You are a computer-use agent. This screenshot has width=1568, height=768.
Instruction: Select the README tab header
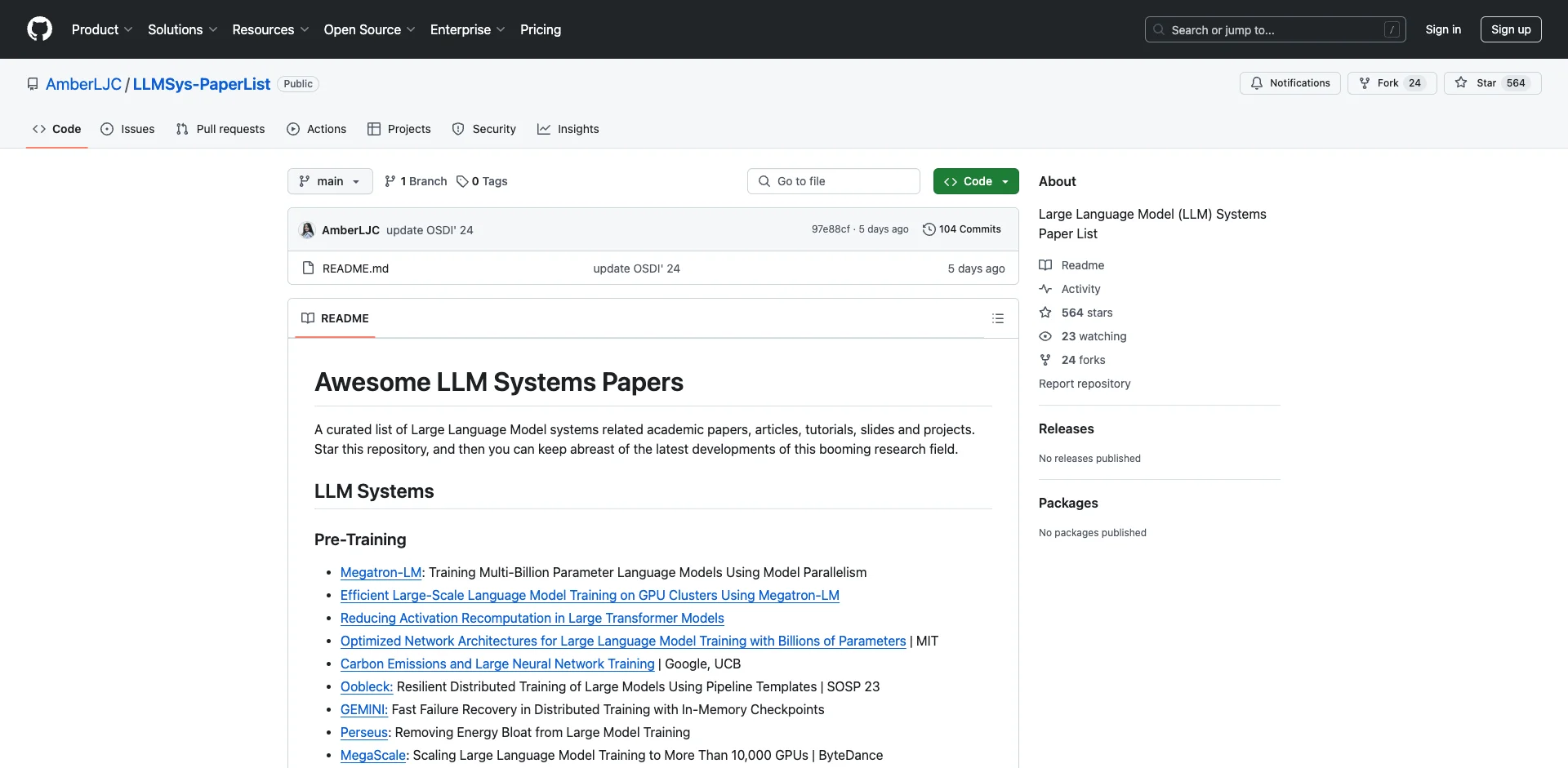click(335, 318)
